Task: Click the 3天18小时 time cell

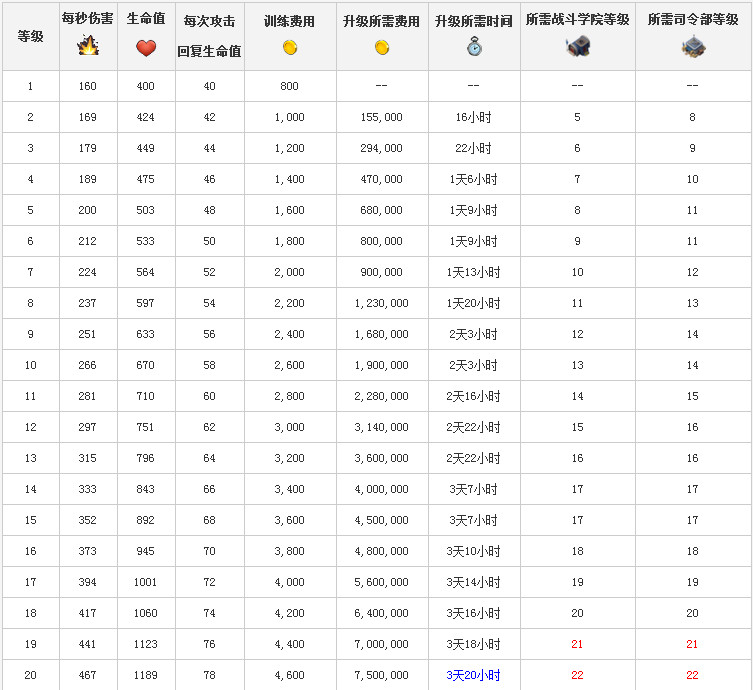Action: [x=474, y=644]
